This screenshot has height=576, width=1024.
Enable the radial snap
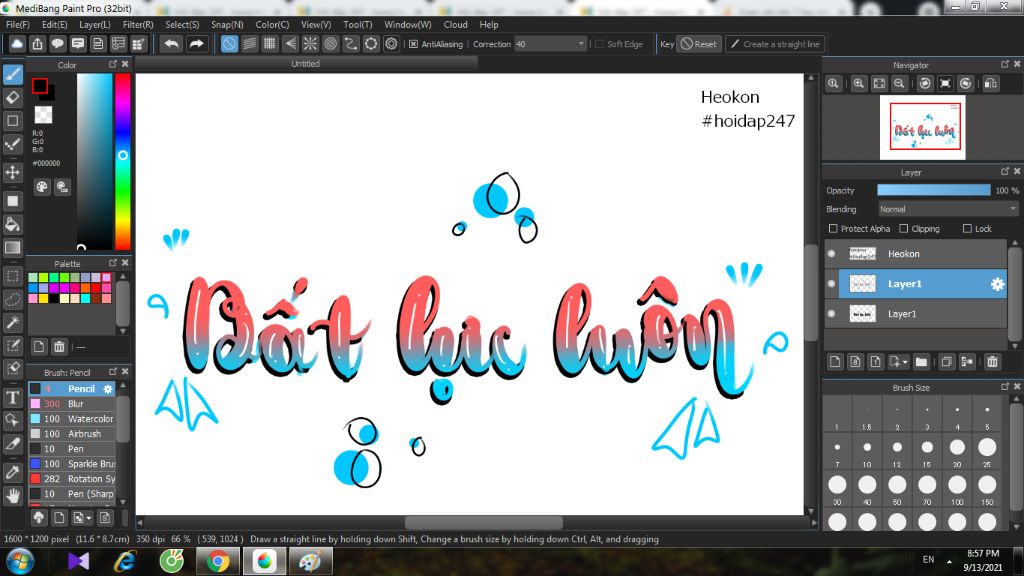point(310,44)
